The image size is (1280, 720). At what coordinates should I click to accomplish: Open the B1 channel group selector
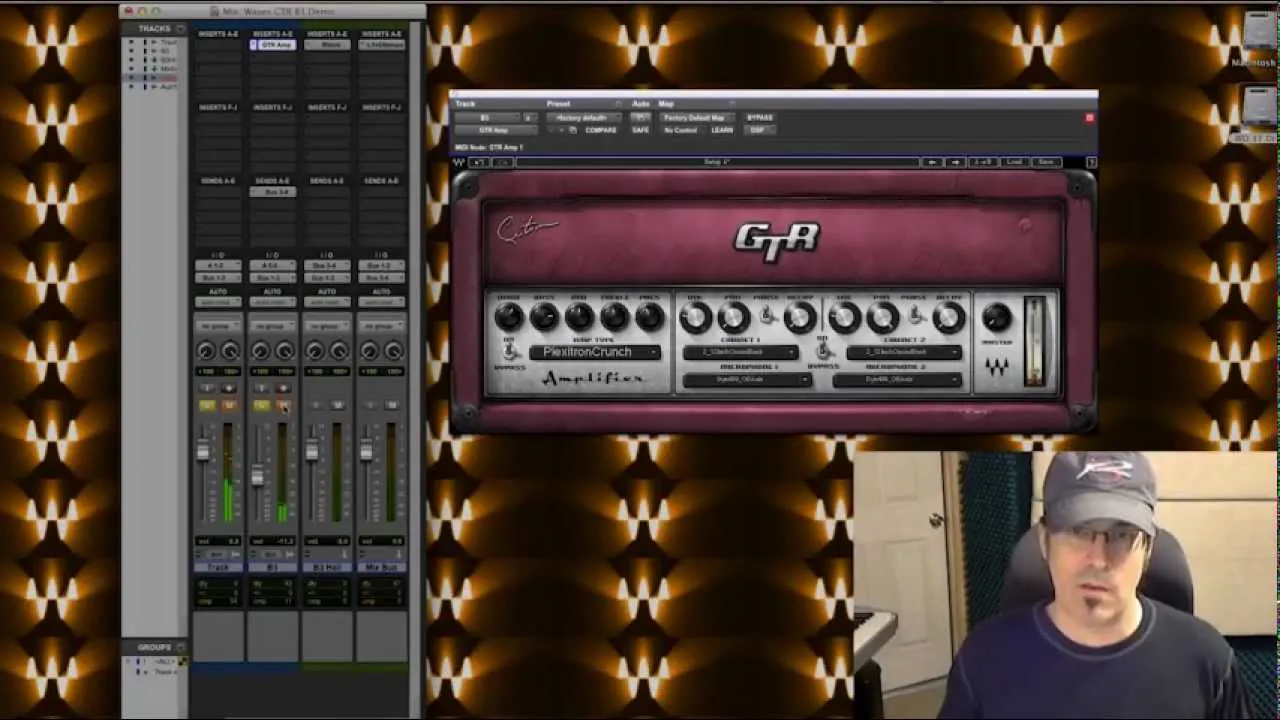coord(272,326)
